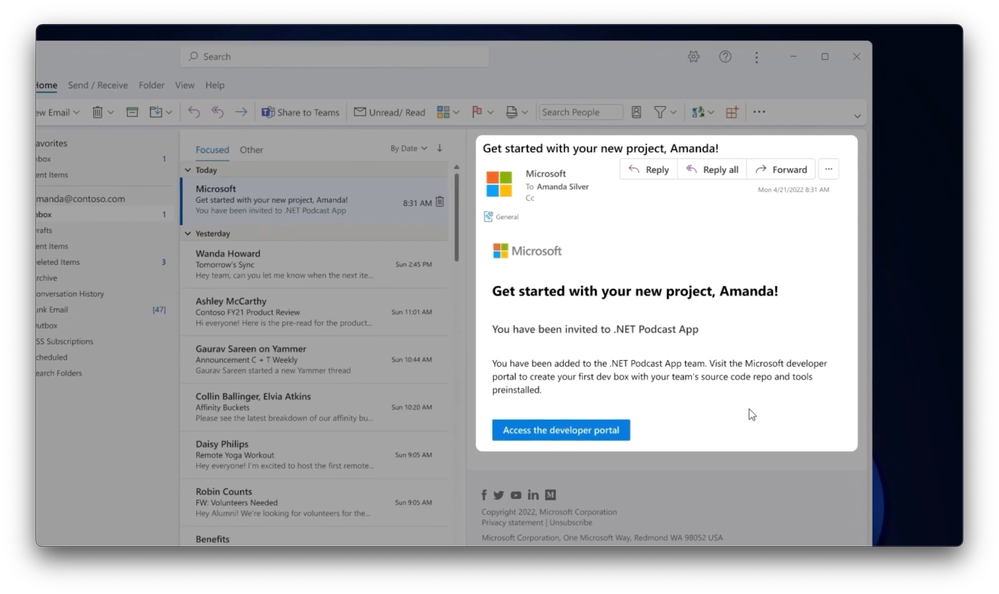Open the ribbon overflow ellipsis
This screenshot has width=999, height=594.
coord(759,112)
